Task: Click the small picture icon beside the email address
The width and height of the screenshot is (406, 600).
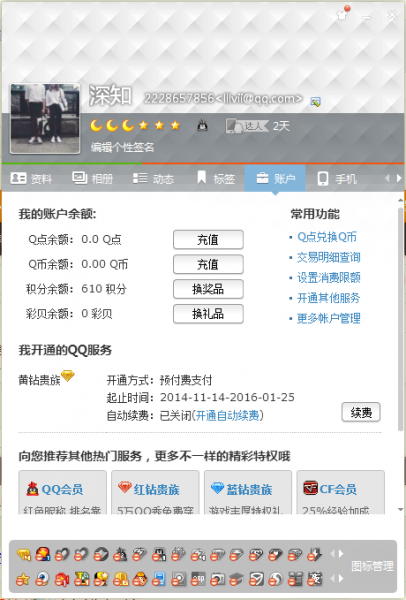Action: point(315,102)
